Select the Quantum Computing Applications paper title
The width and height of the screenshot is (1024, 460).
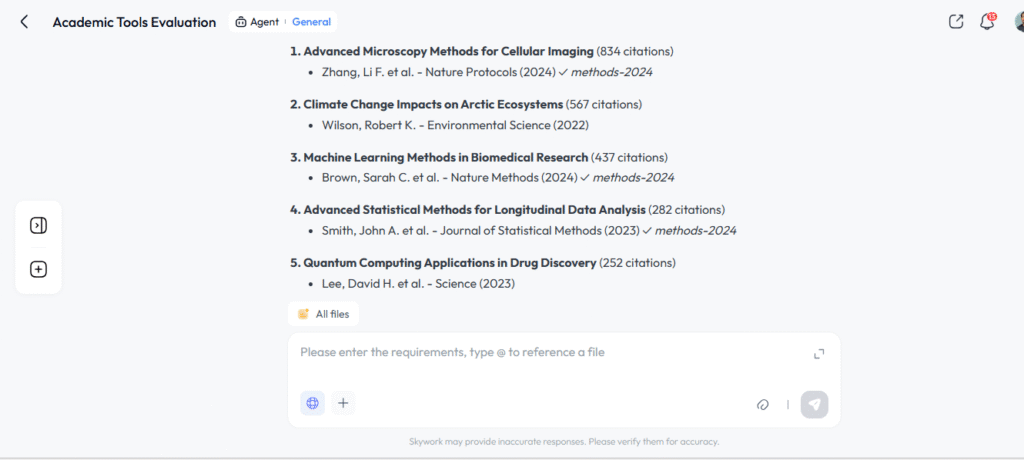(450, 263)
